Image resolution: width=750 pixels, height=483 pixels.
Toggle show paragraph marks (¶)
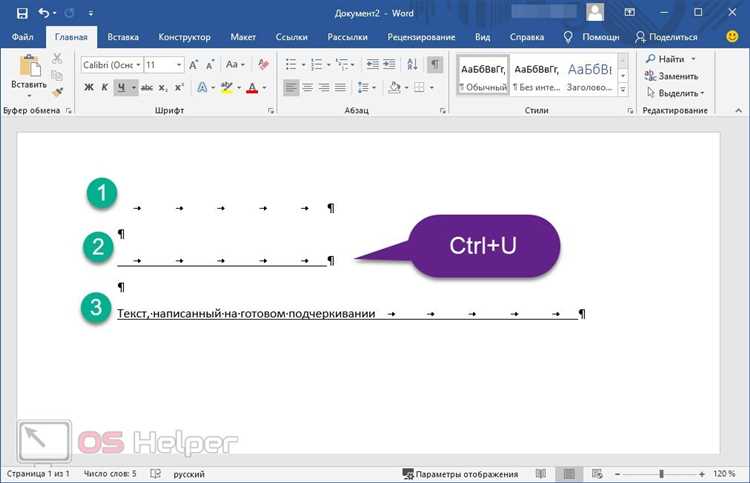[435, 64]
